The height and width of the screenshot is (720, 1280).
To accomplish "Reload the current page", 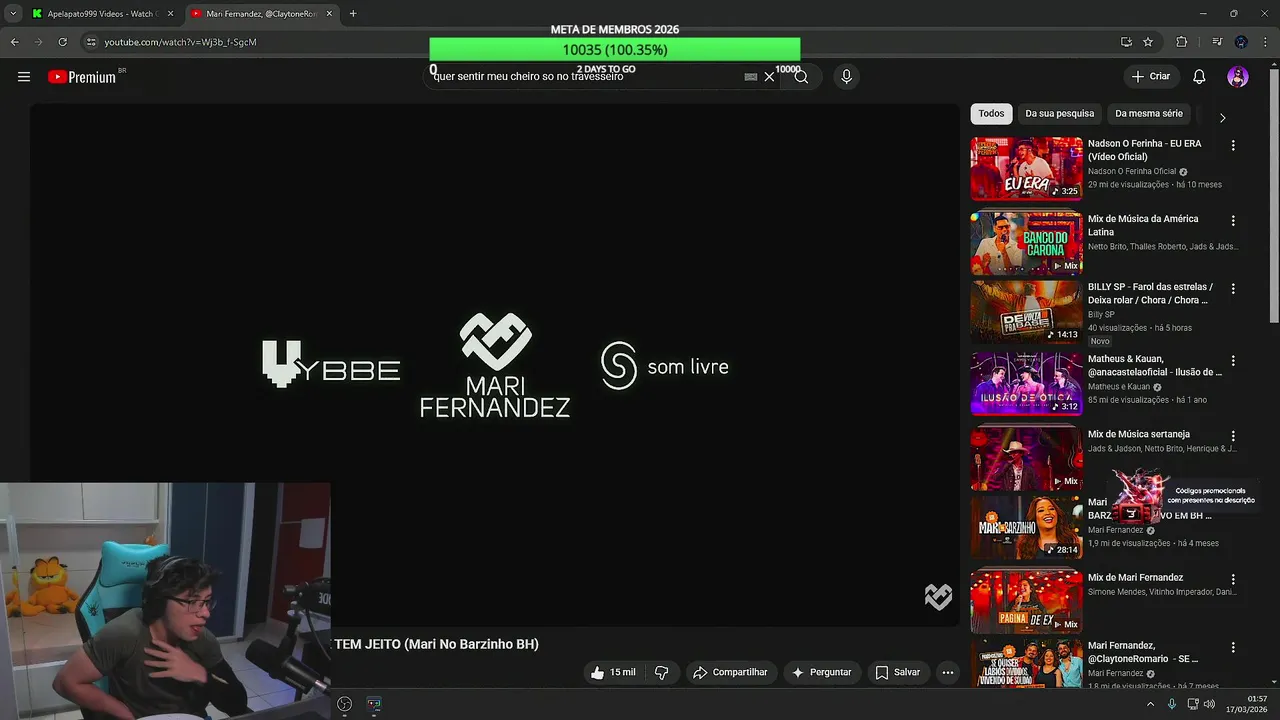I will pyautogui.click(x=62, y=42).
